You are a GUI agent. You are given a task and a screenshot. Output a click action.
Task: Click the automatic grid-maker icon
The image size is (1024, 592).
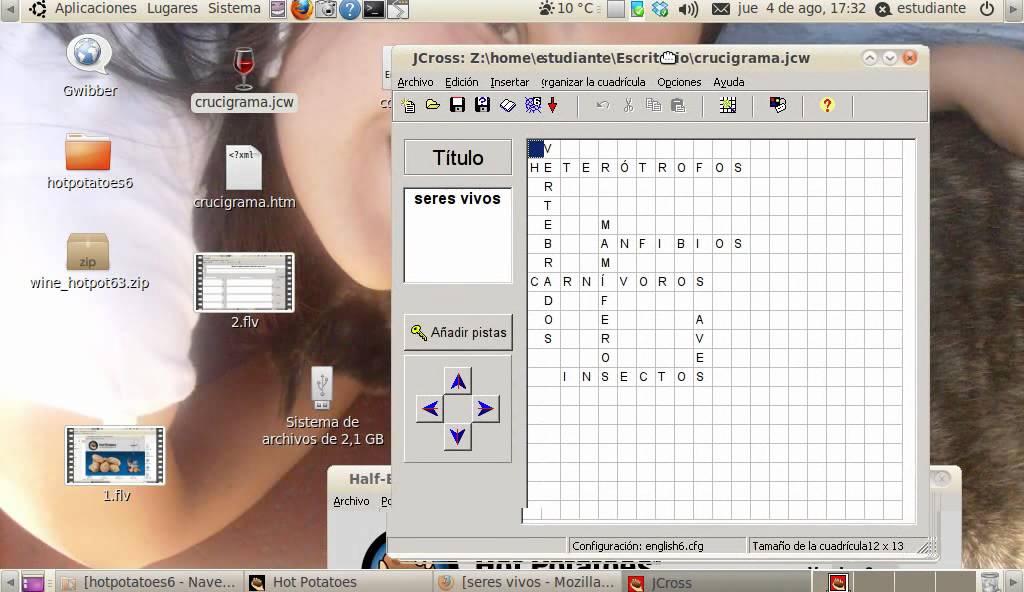[728, 105]
